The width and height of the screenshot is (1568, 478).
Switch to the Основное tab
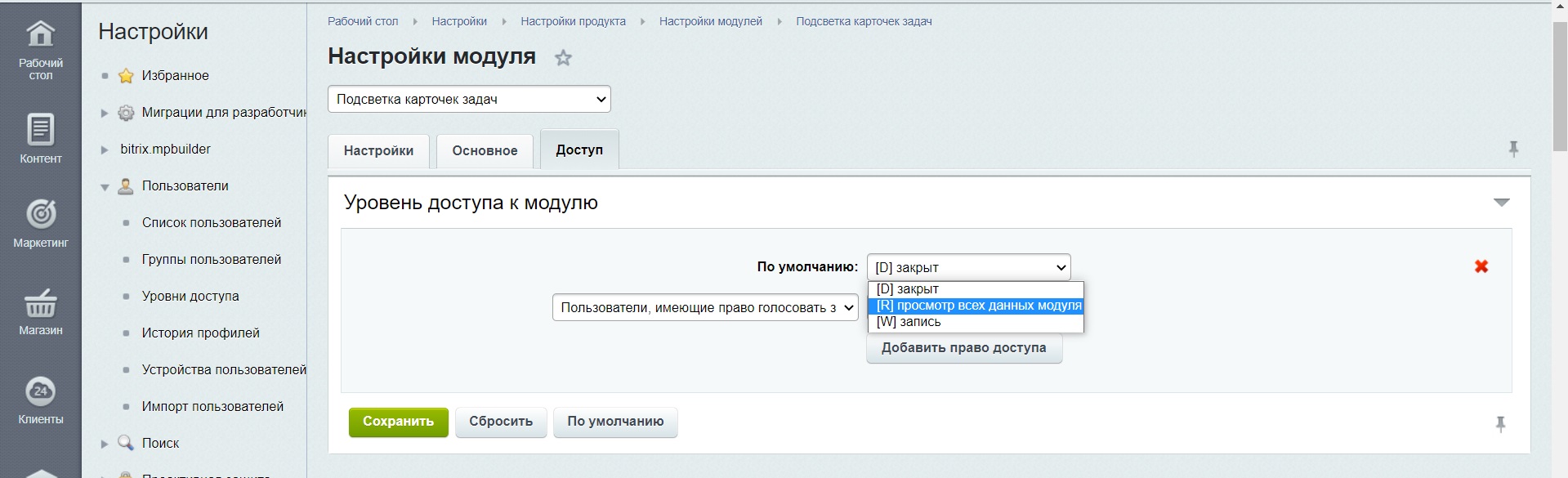click(485, 151)
